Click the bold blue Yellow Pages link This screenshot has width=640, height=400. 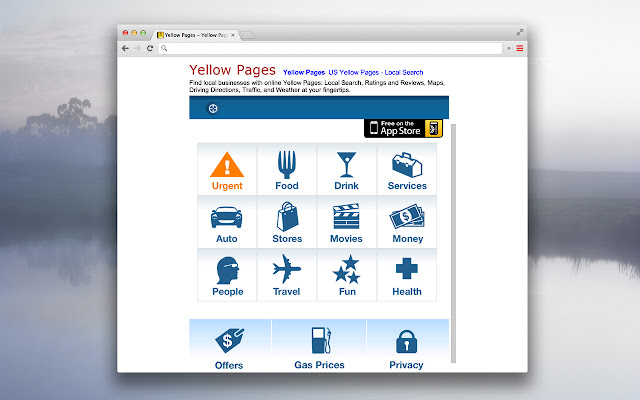[304, 72]
